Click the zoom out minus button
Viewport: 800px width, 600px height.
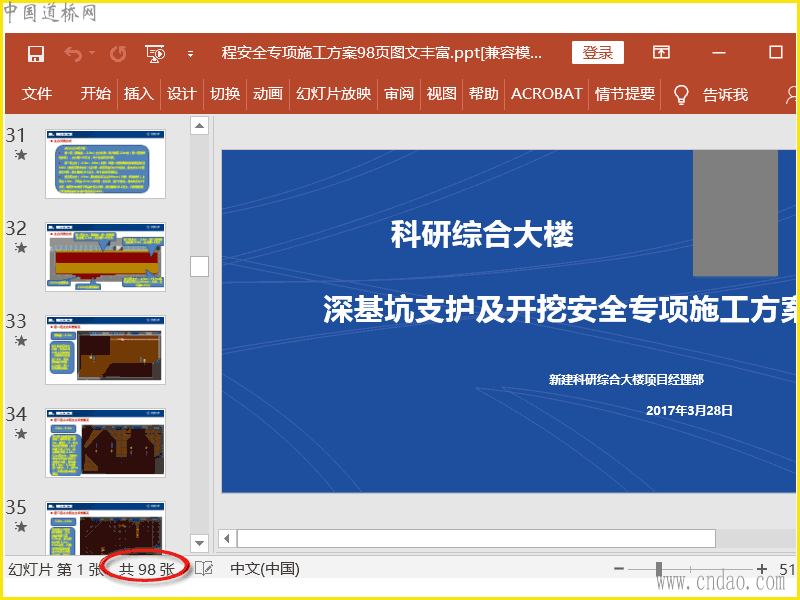[x=619, y=568]
